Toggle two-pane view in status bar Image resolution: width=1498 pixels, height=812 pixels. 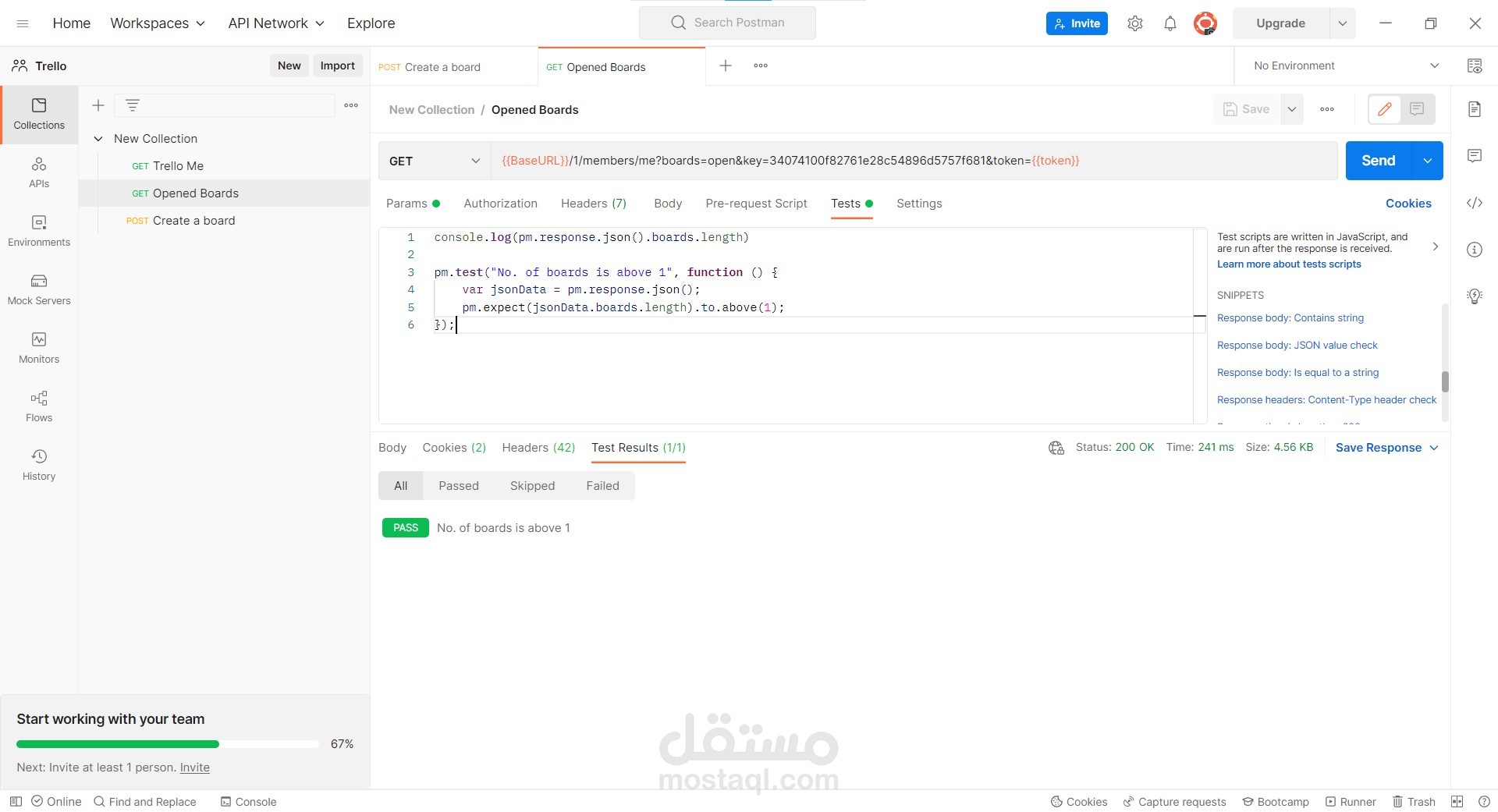click(x=1457, y=801)
